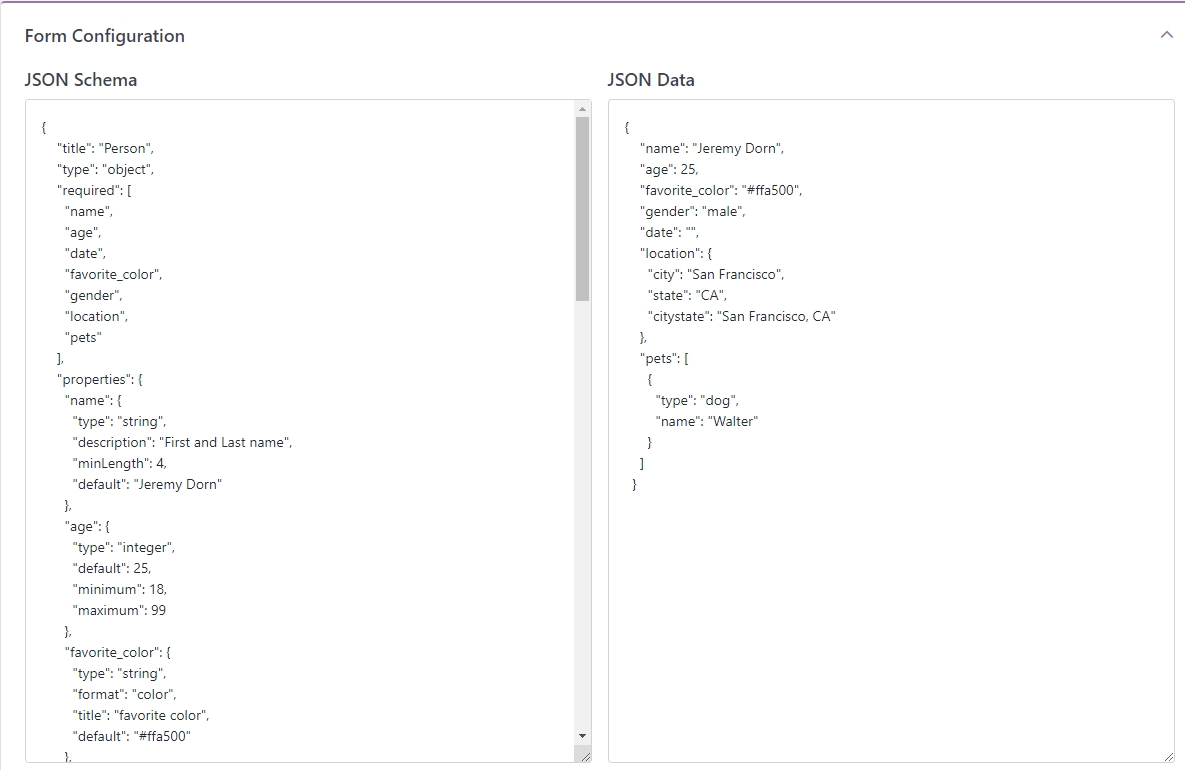Click "city": "San Francisco" line
Screen dimensions: 1185x770
[716, 274]
